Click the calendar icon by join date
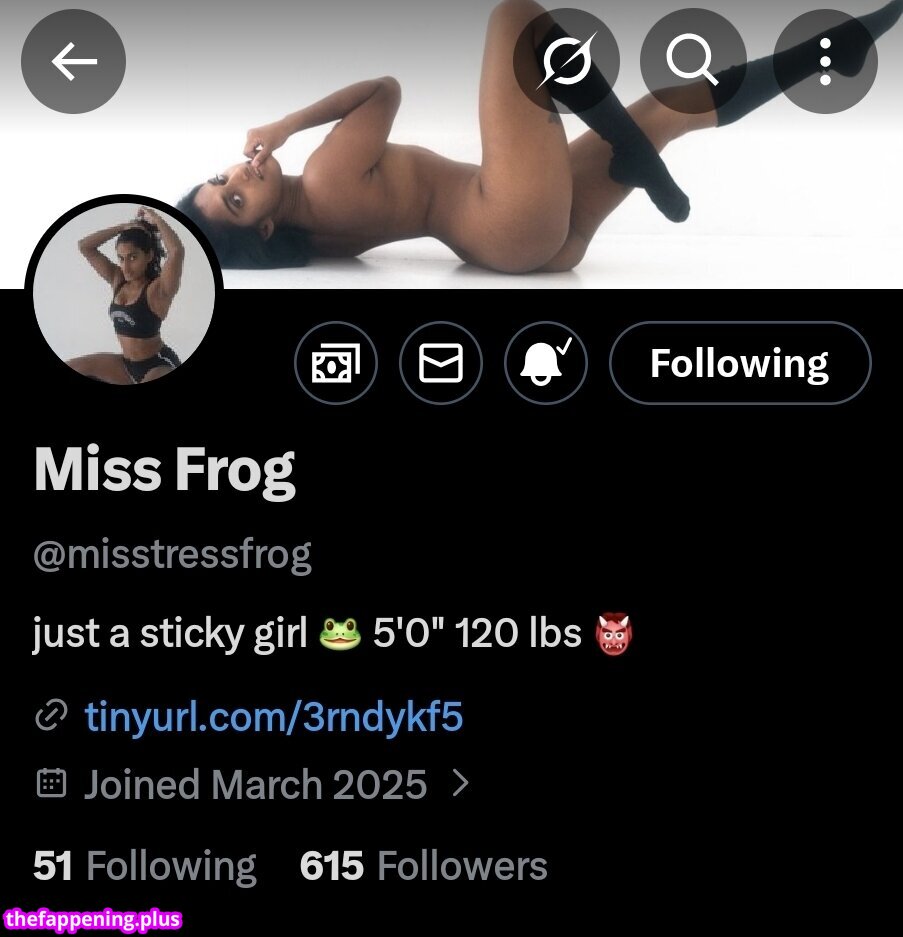903x937 pixels. pos(51,783)
